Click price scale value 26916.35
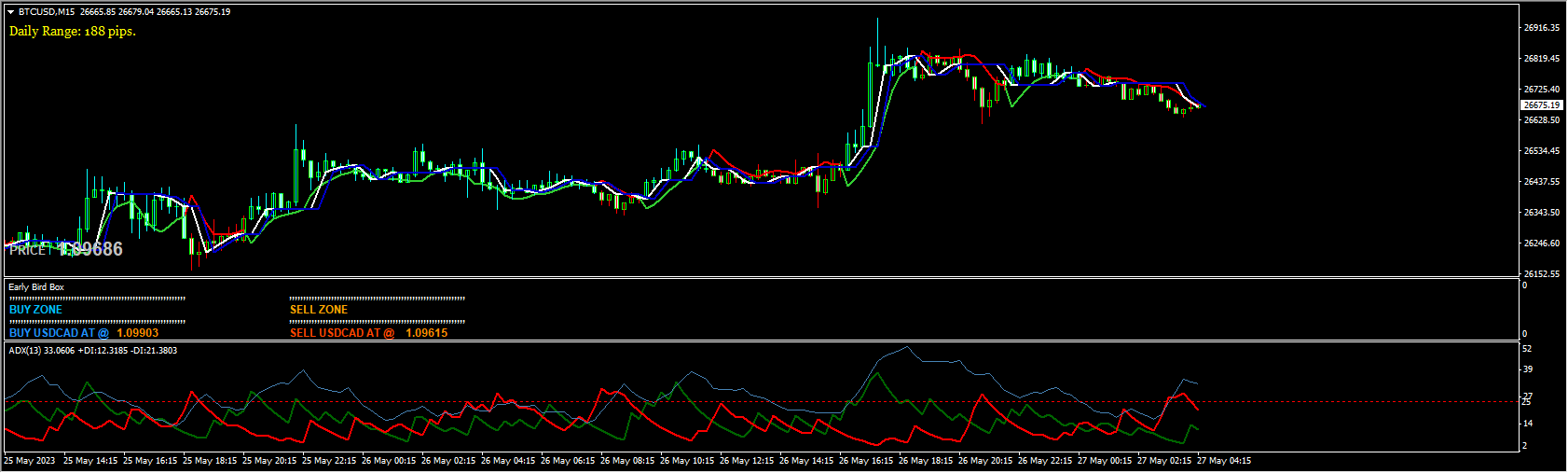The width and height of the screenshot is (1568, 473). point(1542,28)
